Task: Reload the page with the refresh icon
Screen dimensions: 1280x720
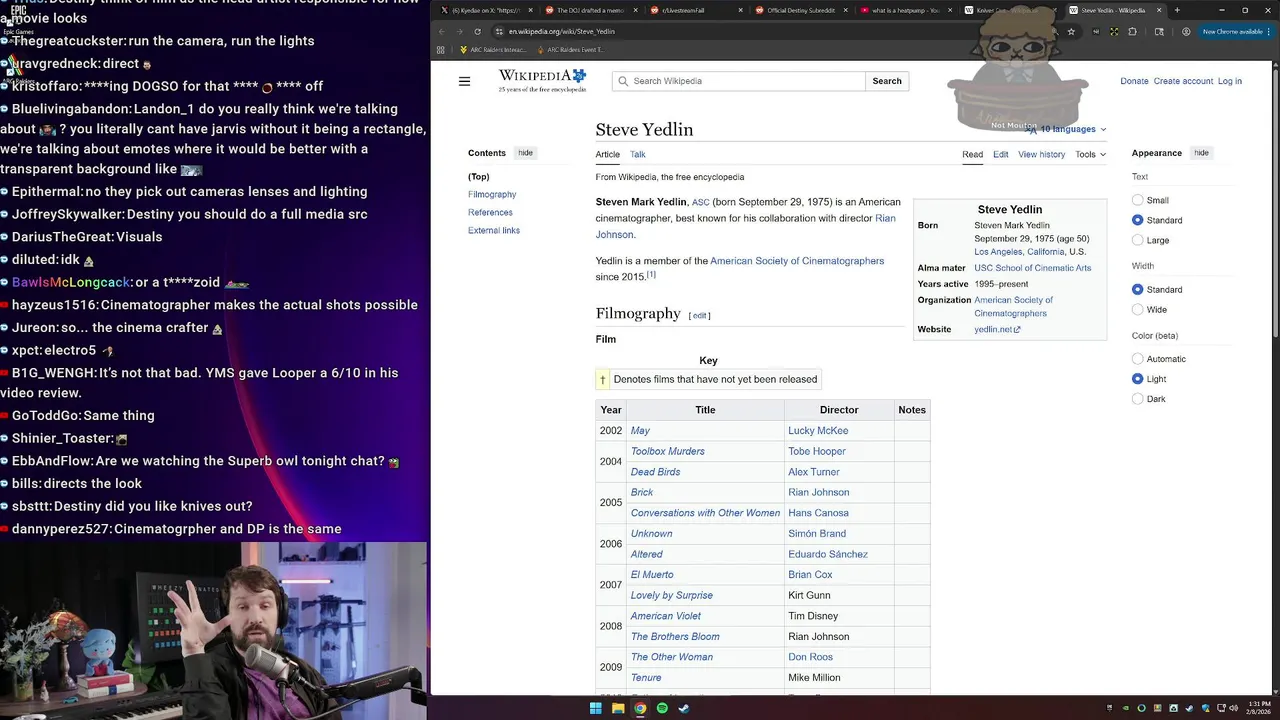Action: tap(477, 31)
